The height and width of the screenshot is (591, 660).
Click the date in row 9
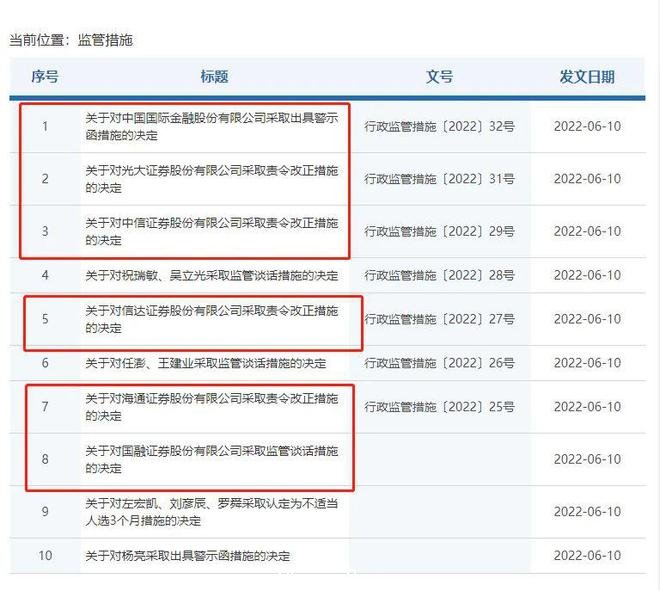point(588,512)
